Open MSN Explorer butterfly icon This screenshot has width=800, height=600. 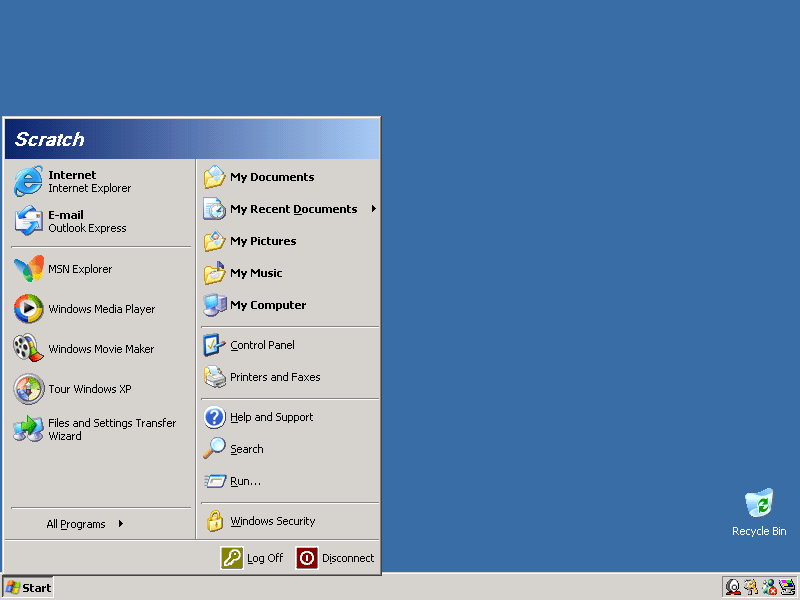pyautogui.click(x=28, y=269)
